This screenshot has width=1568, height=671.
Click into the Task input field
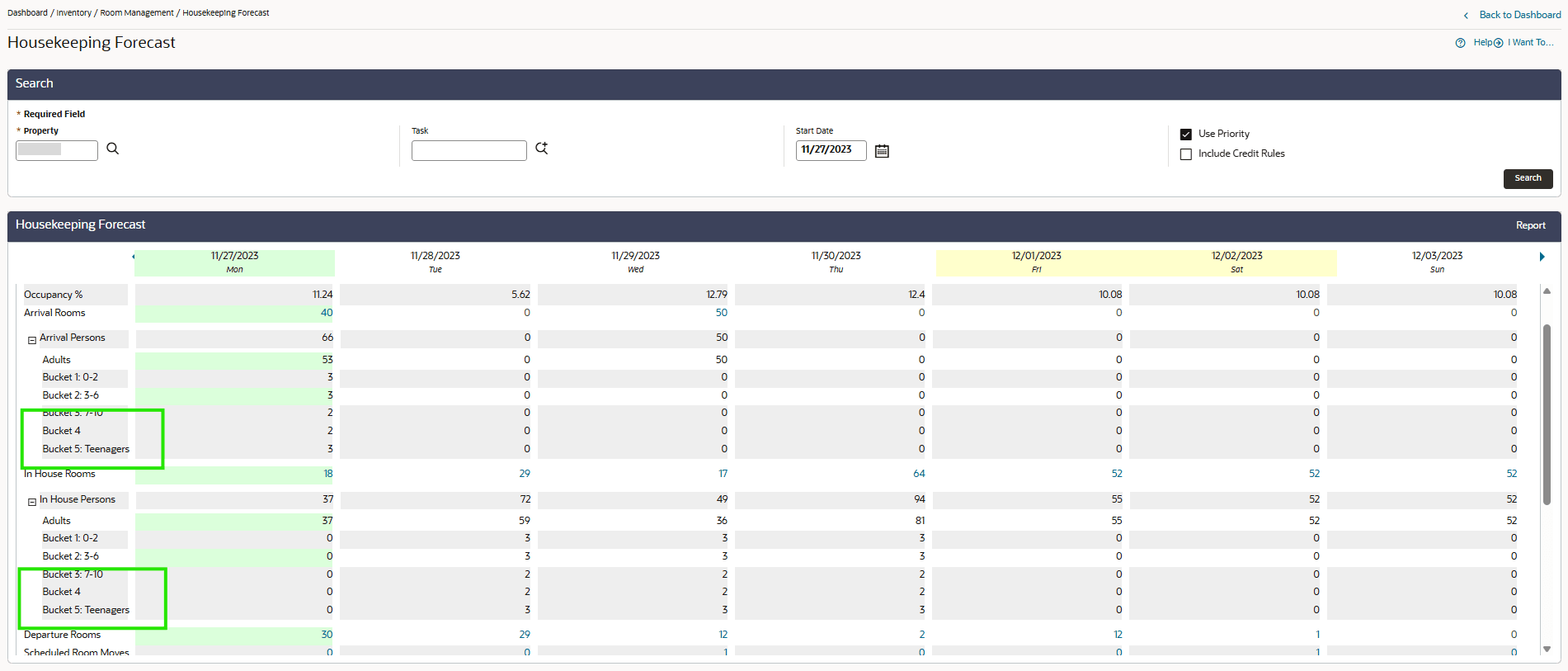pyautogui.click(x=469, y=150)
